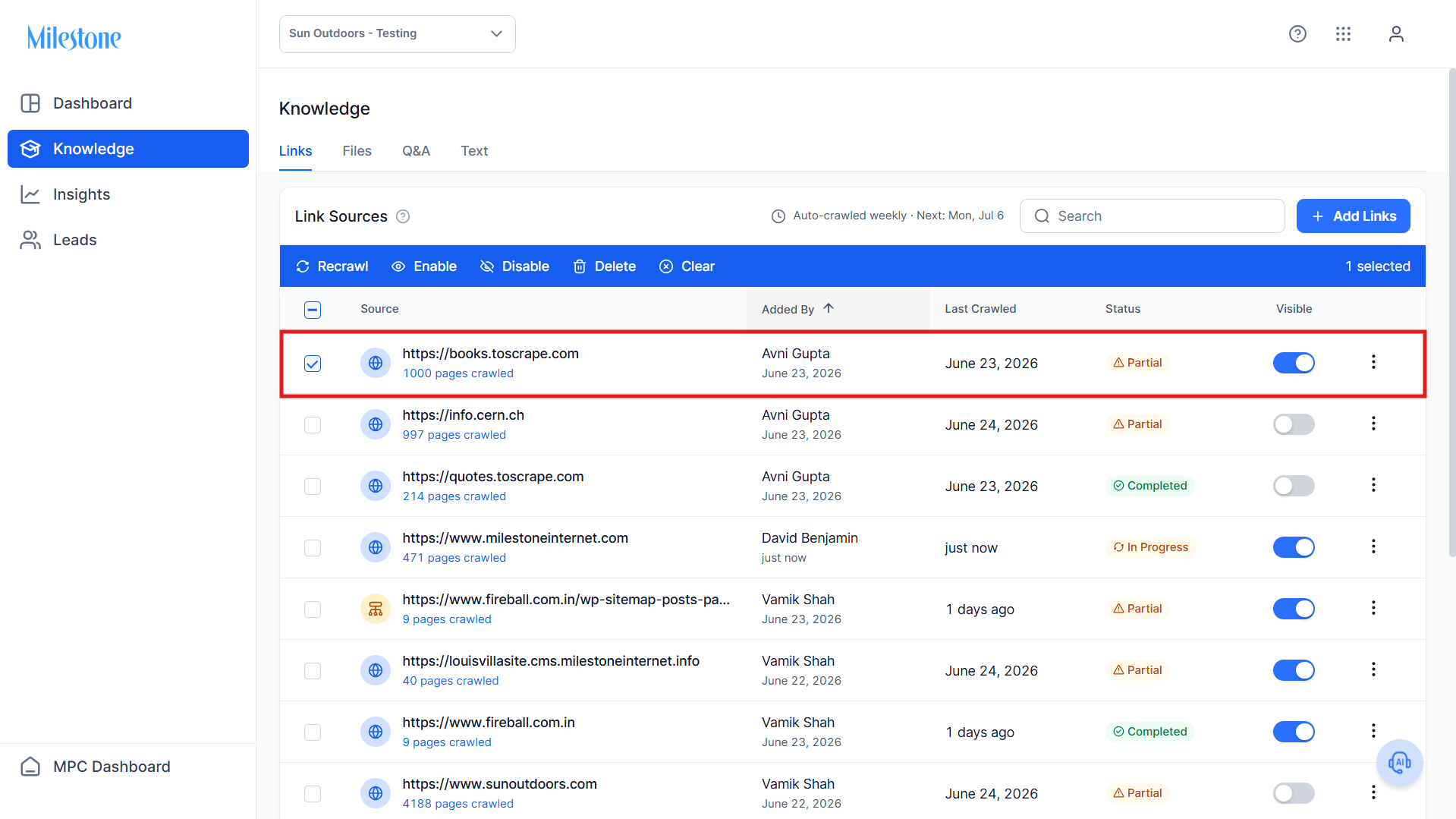The height and width of the screenshot is (819, 1456).
Task: Sort by the Source column header
Action: [x=379, y=309]
